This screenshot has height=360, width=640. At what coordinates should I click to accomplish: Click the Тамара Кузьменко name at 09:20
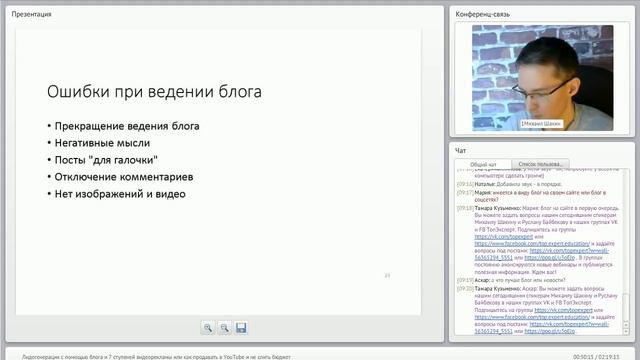pyautogui.click(x=498, y=289)
